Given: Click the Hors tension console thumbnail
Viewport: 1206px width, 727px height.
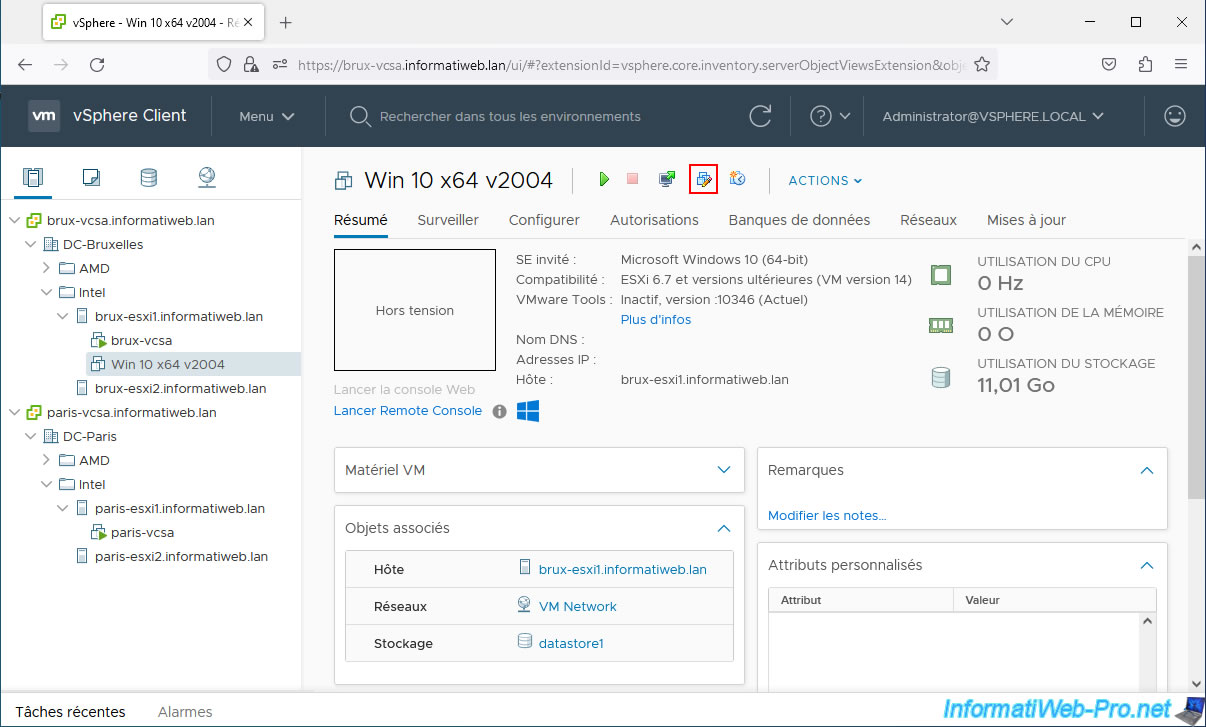Looking at the screenshot, I should click(x=415, y=310).
